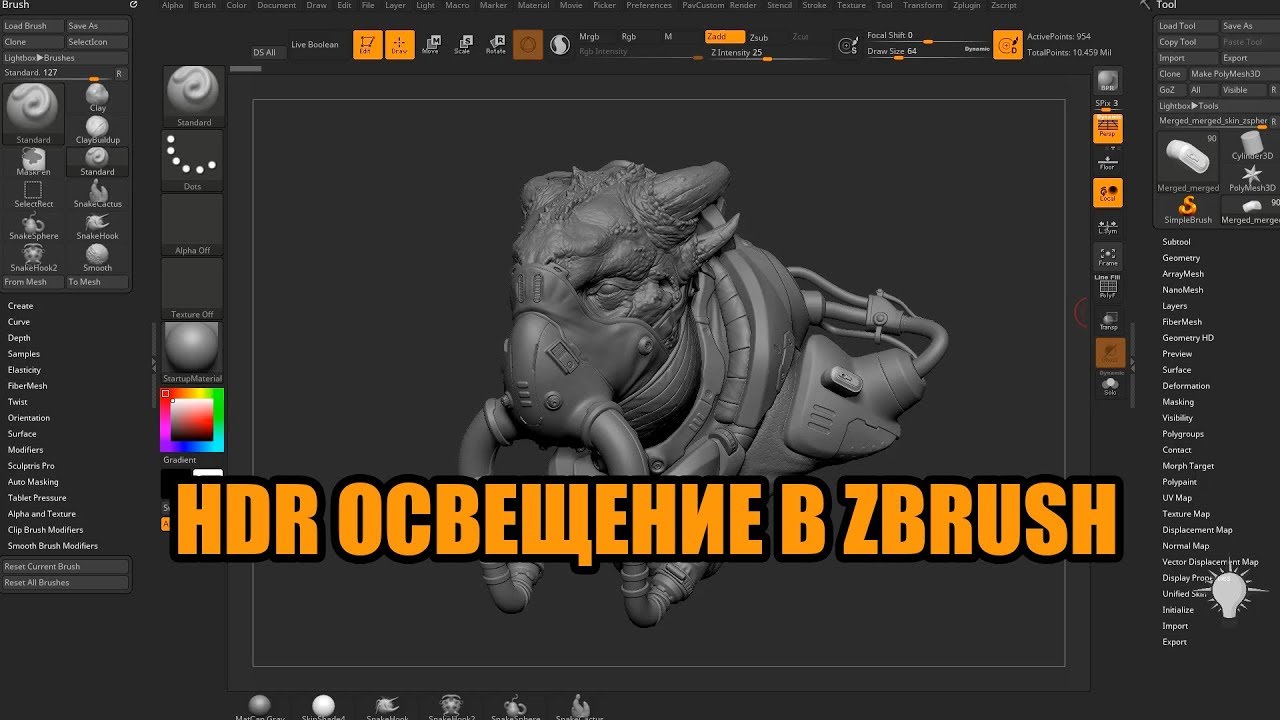Select the SnakeCactus brush
The image size is (1280, 720).
pos(97,193)
